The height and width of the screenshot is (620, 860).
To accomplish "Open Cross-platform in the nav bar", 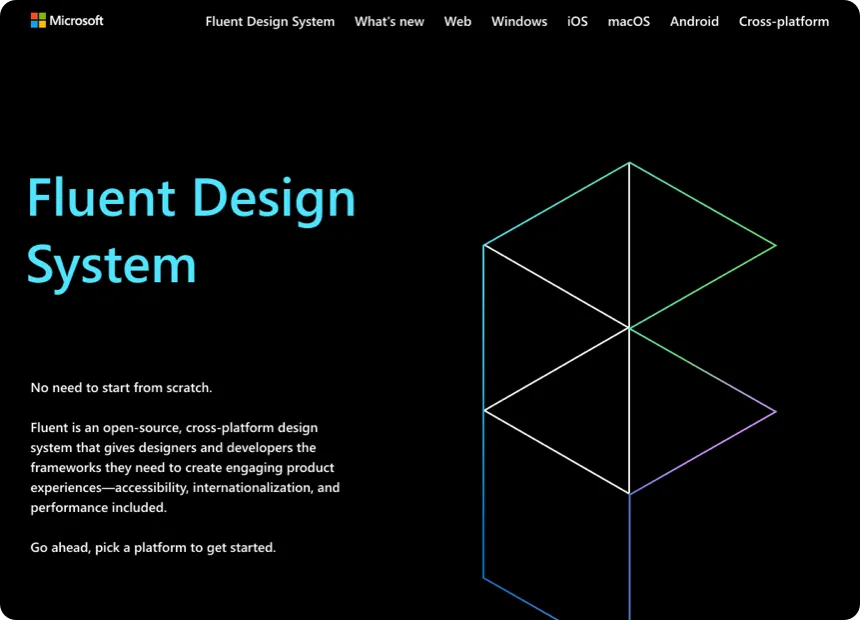I will 784,21.
